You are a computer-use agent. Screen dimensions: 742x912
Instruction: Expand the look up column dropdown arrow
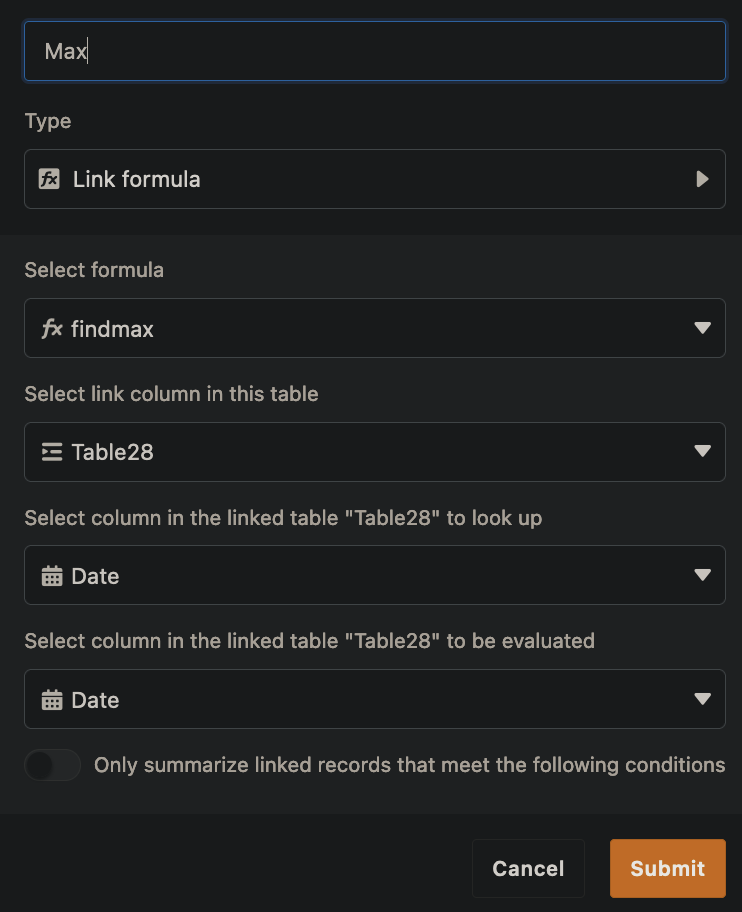702,576
